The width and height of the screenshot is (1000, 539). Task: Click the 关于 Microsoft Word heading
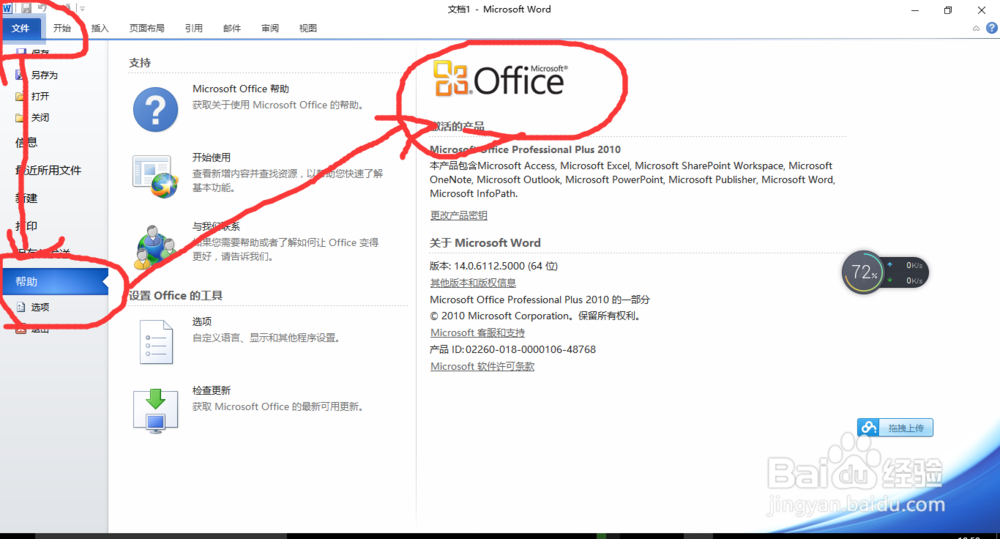click(485, 243)
